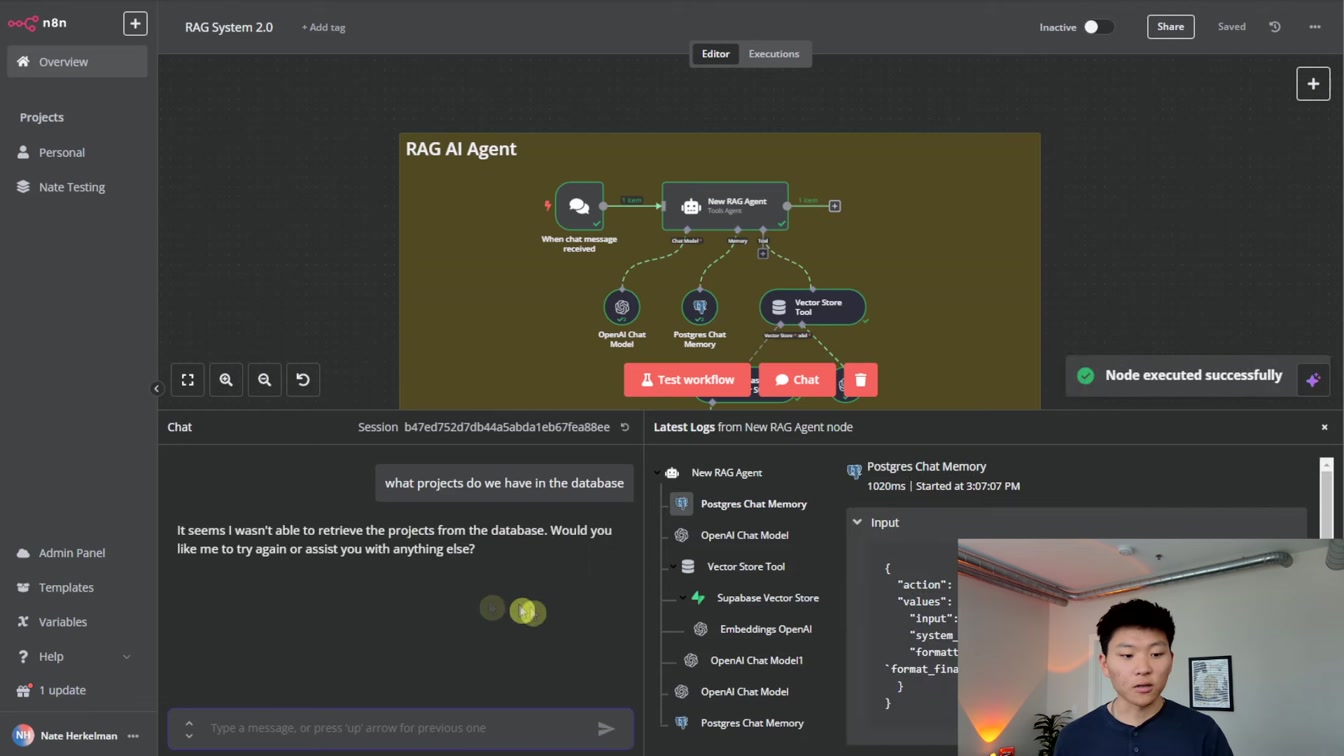Open the Nate Testing project

(71, 187)
